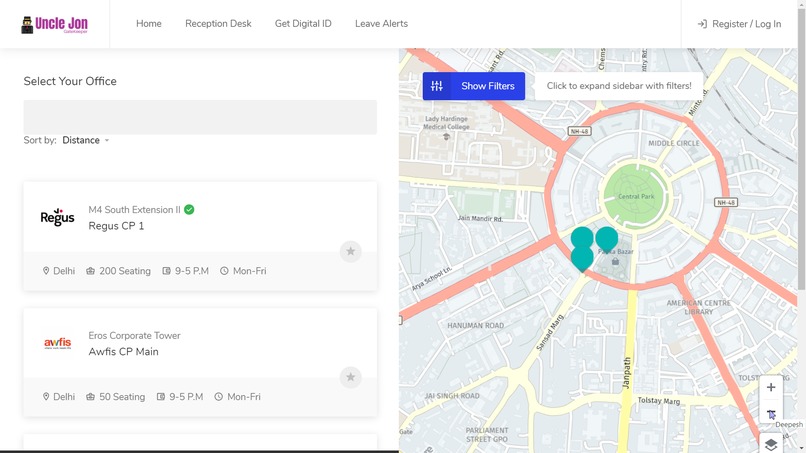The image size is (806, 453).
Task: Select the right teal map marker
Action: 607,239
